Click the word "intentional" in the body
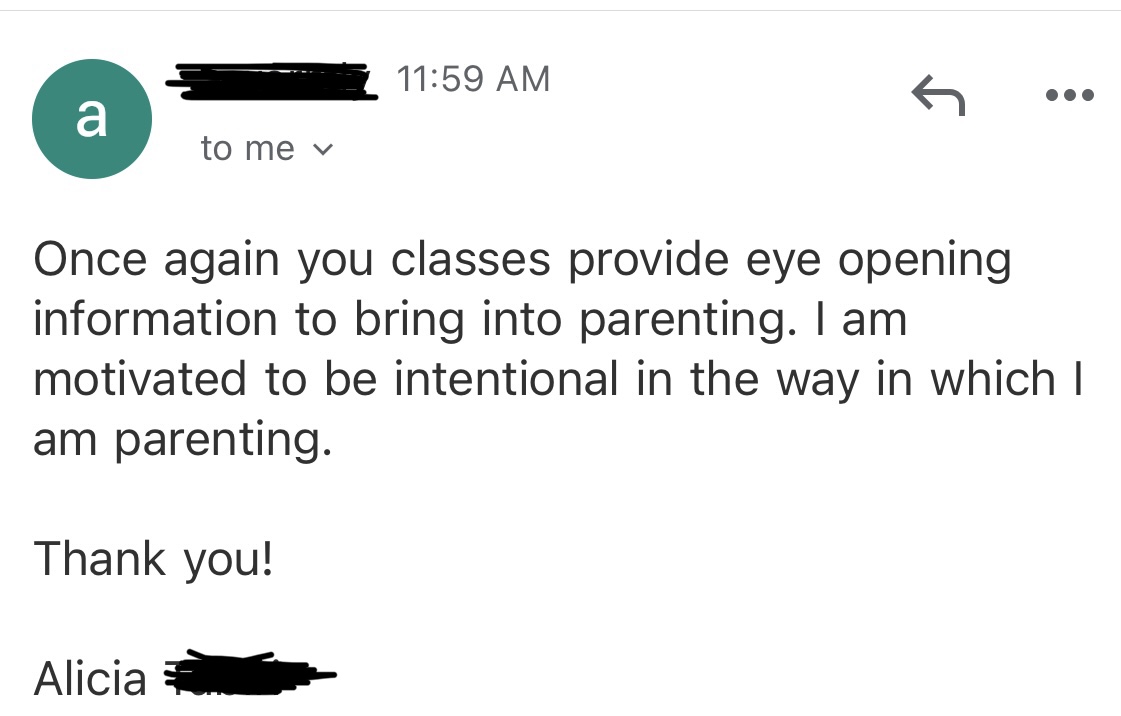 pos(506,380)
